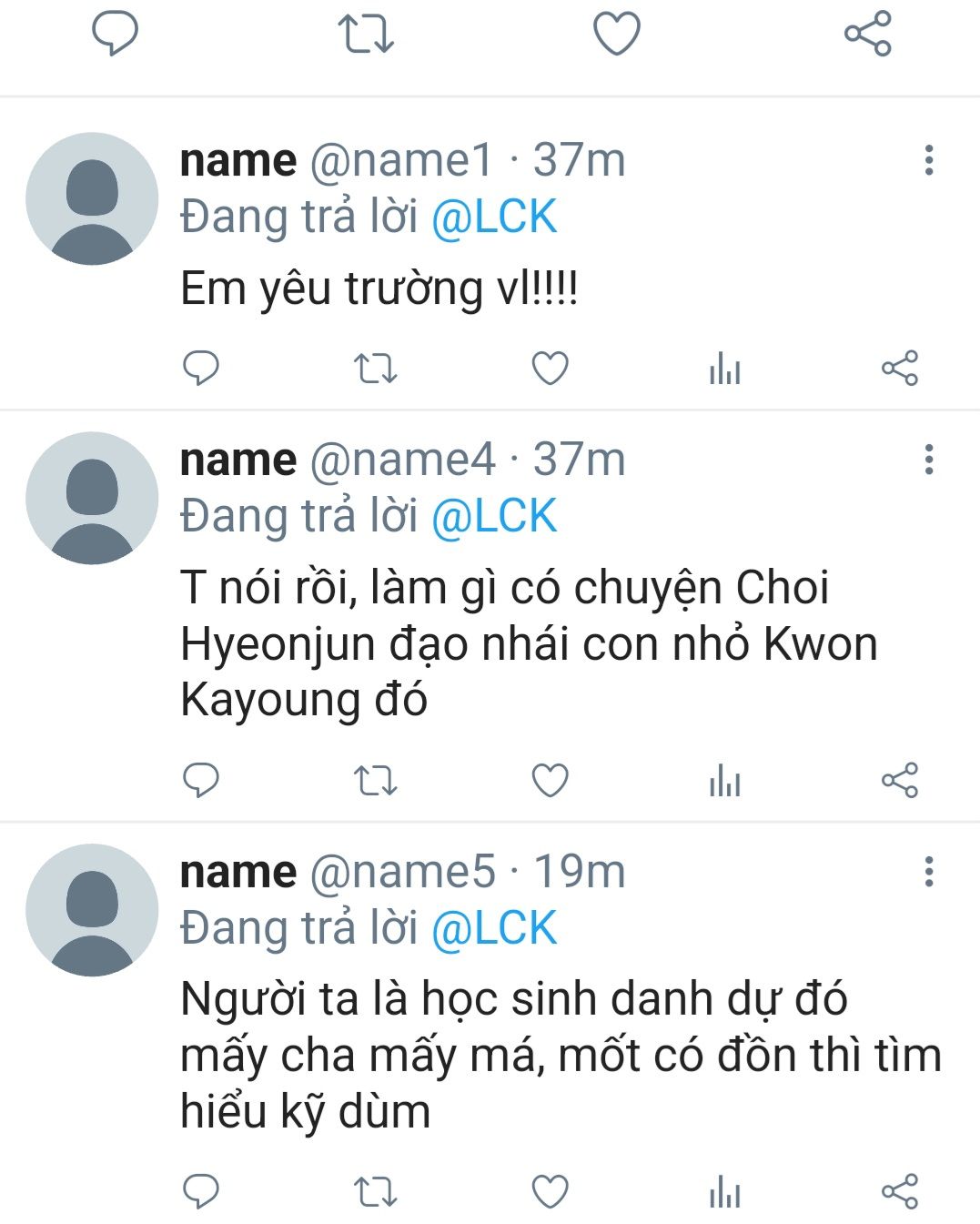
Task: Open more options for @name5 tweet
Action: click(x=928, y=872)
